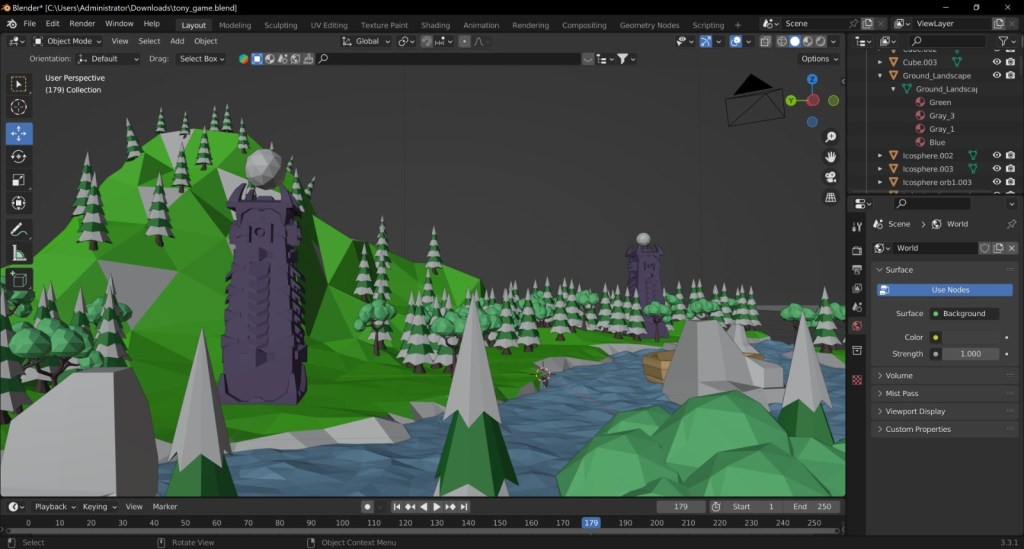The height and width of the screenshot is (549, 1024).
Task: Select the Scale tool
Action: click(x=19, y=180)
